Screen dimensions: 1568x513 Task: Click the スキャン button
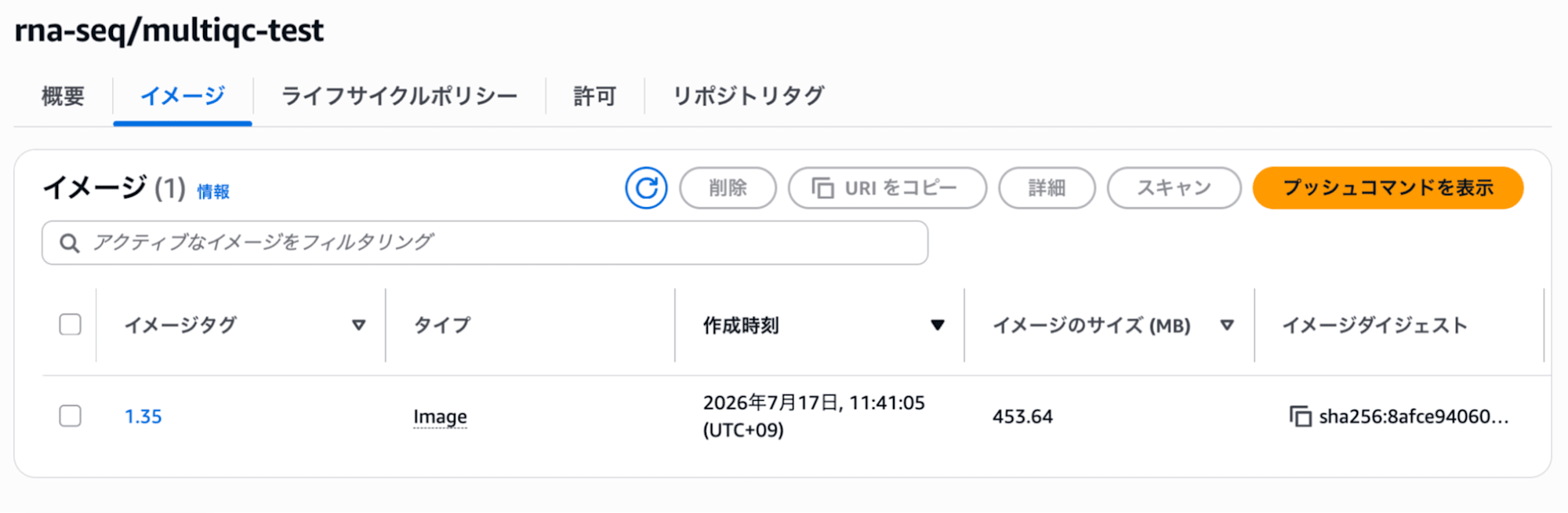pyautogui.click(x=1174, y=188)
